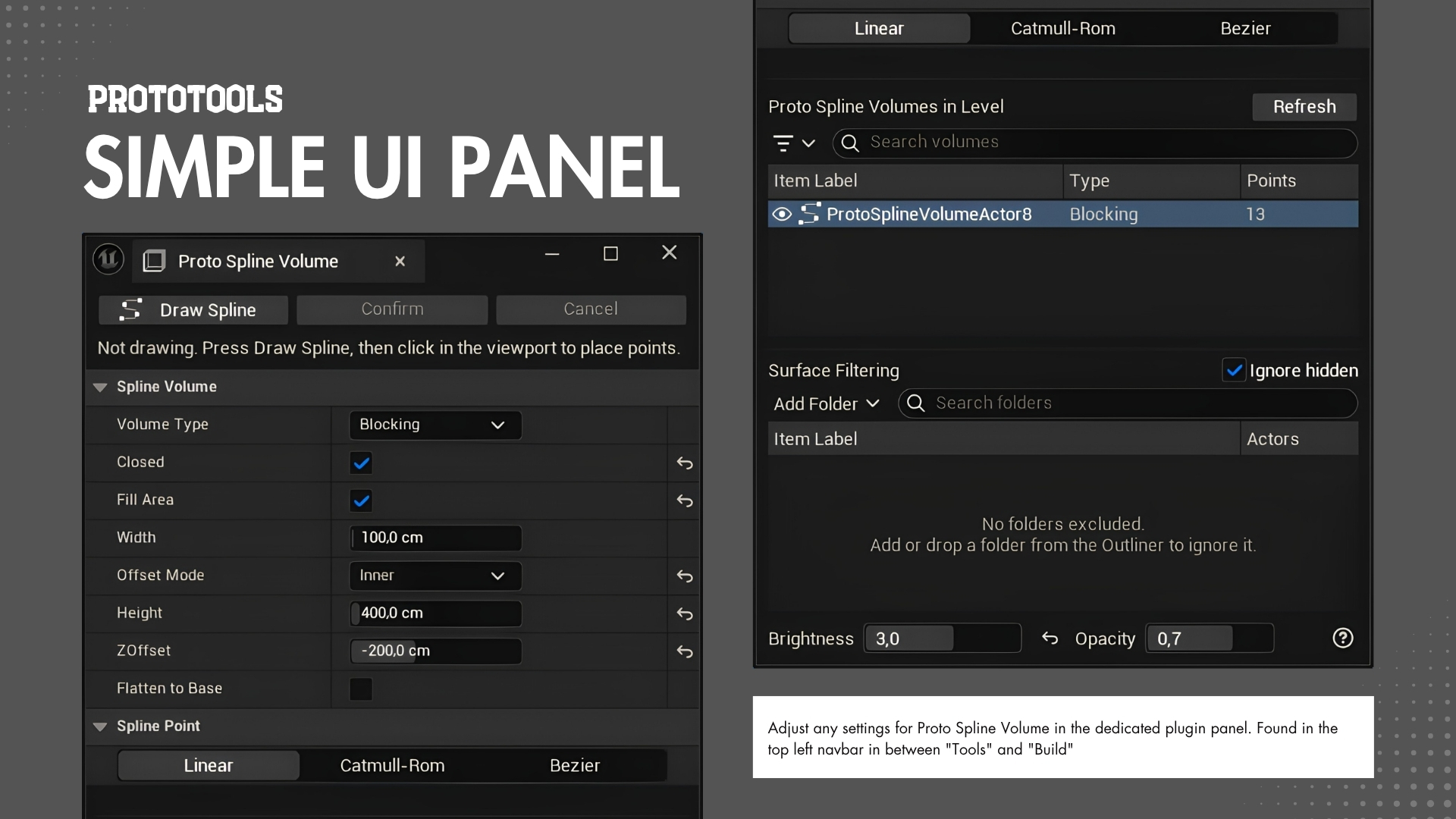Open the Volume Type Blocking dropdown

click(435, 425)
